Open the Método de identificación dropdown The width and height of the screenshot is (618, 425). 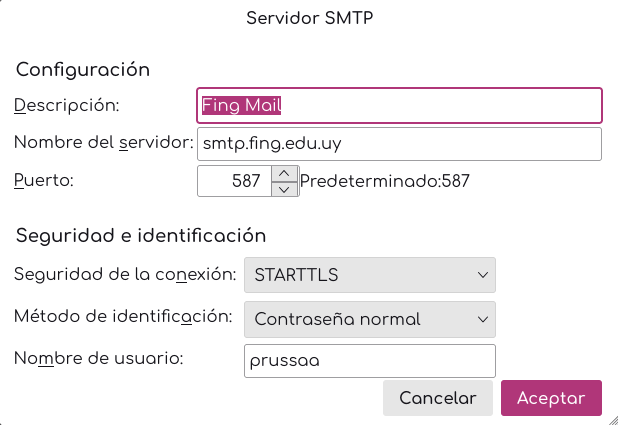pyautogui.click(x=370, y=319)
